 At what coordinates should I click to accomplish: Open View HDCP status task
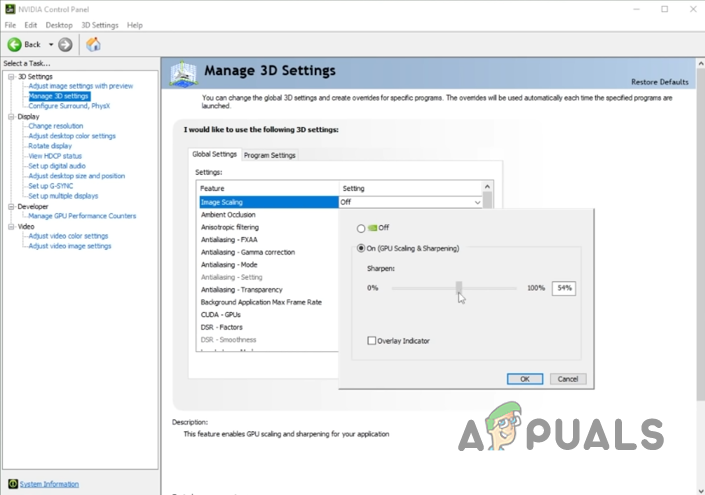(x=55, y=156)
